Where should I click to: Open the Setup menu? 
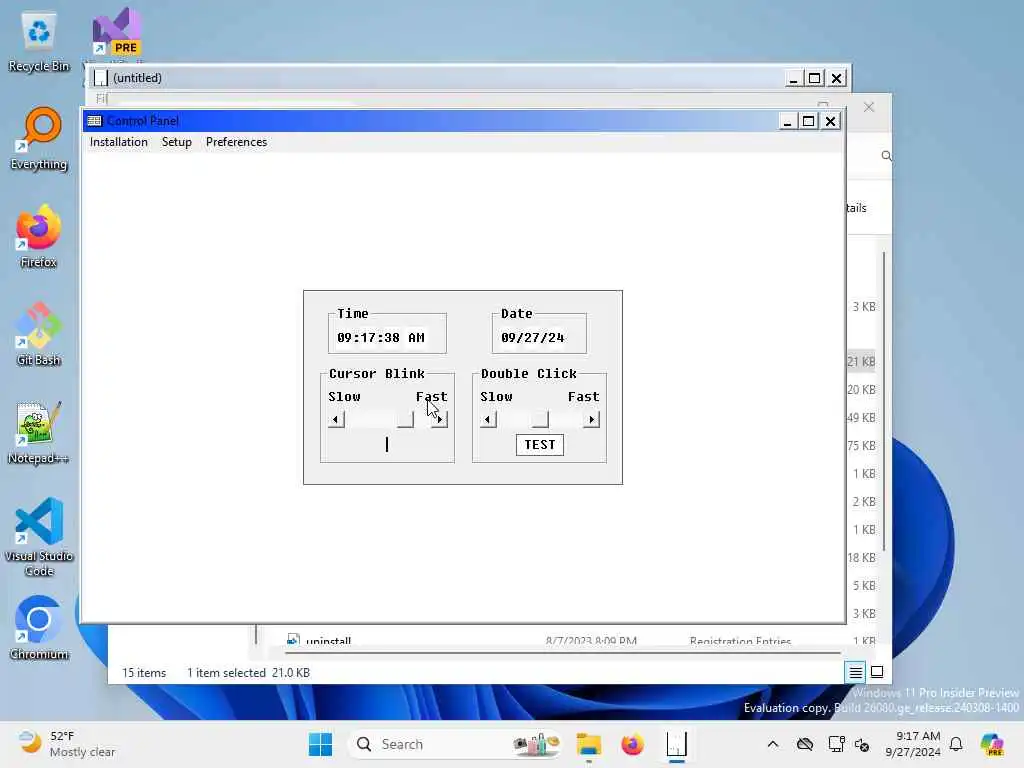pos(176,142)
